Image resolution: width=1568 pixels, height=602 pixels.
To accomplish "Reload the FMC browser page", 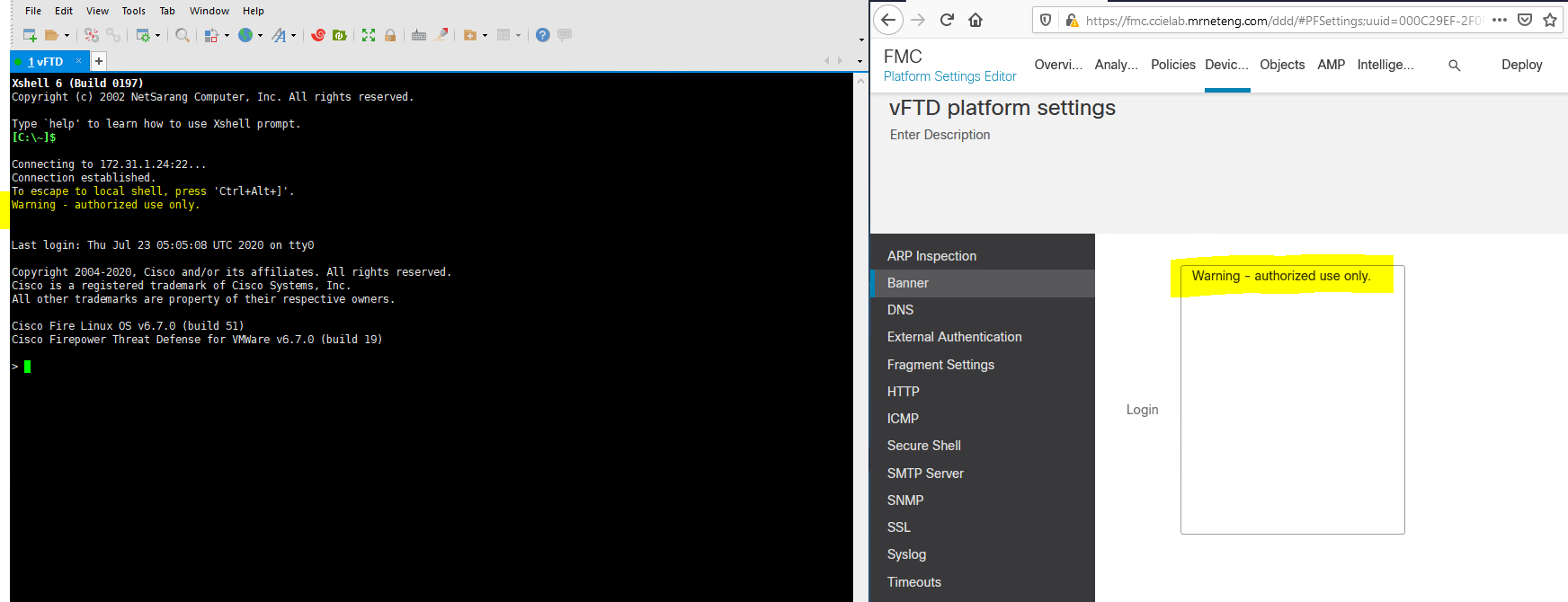I will click(x=947, y=20).
